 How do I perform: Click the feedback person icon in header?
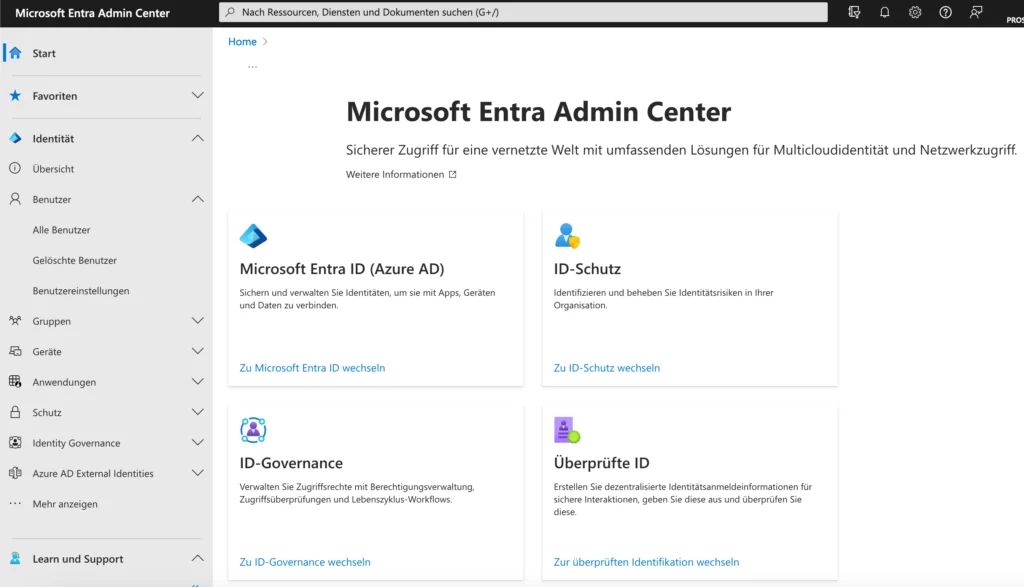pos(976,12)
